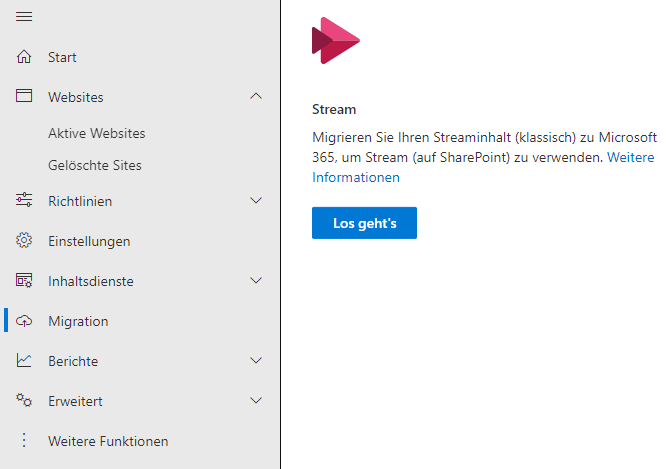The width and height of the screenshot is (666, 469).
Task: Expand the Erweitert section chevron
Action: (x=256, y=401)
